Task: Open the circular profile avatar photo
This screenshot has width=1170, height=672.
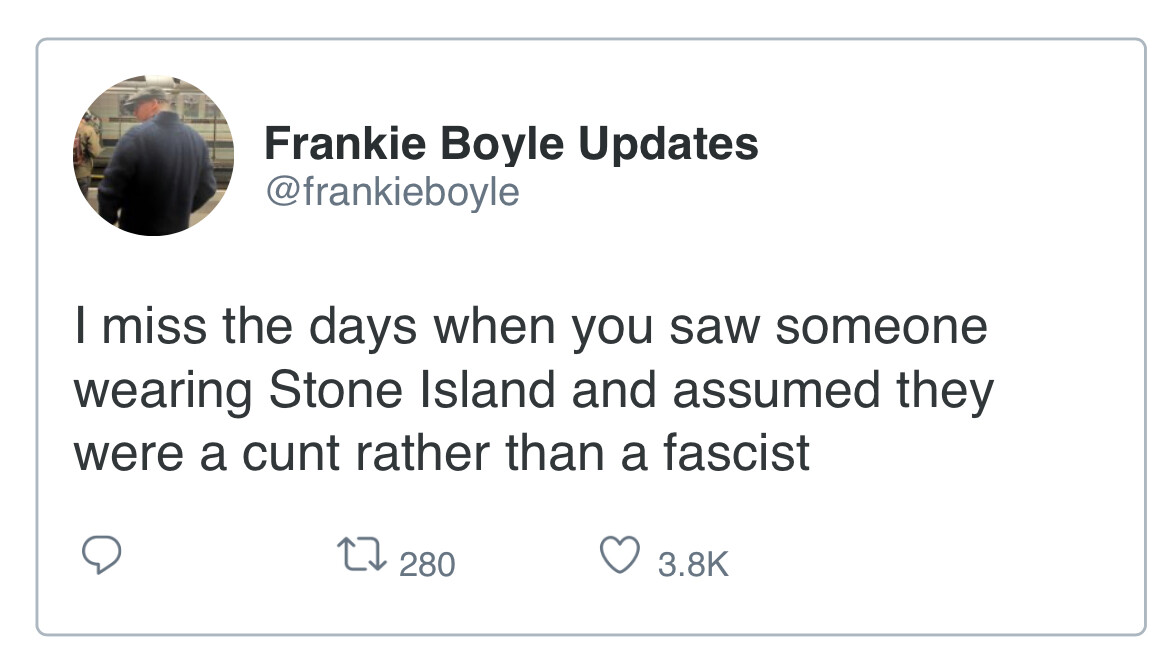Action: [x=153, y=156]
